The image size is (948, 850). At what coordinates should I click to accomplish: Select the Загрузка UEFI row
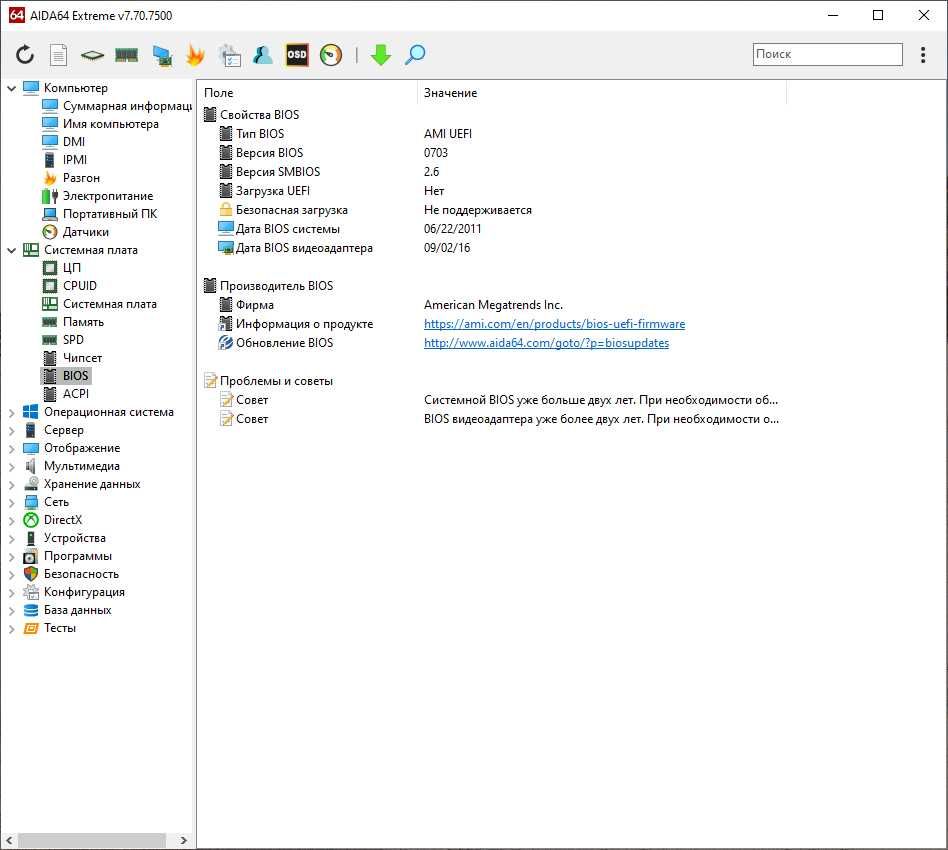pyautogui.click(x=492, y=191)
